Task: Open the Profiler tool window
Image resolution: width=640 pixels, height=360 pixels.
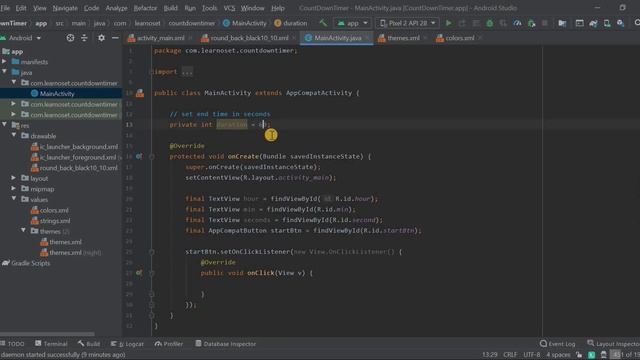Action: point(169,344)
